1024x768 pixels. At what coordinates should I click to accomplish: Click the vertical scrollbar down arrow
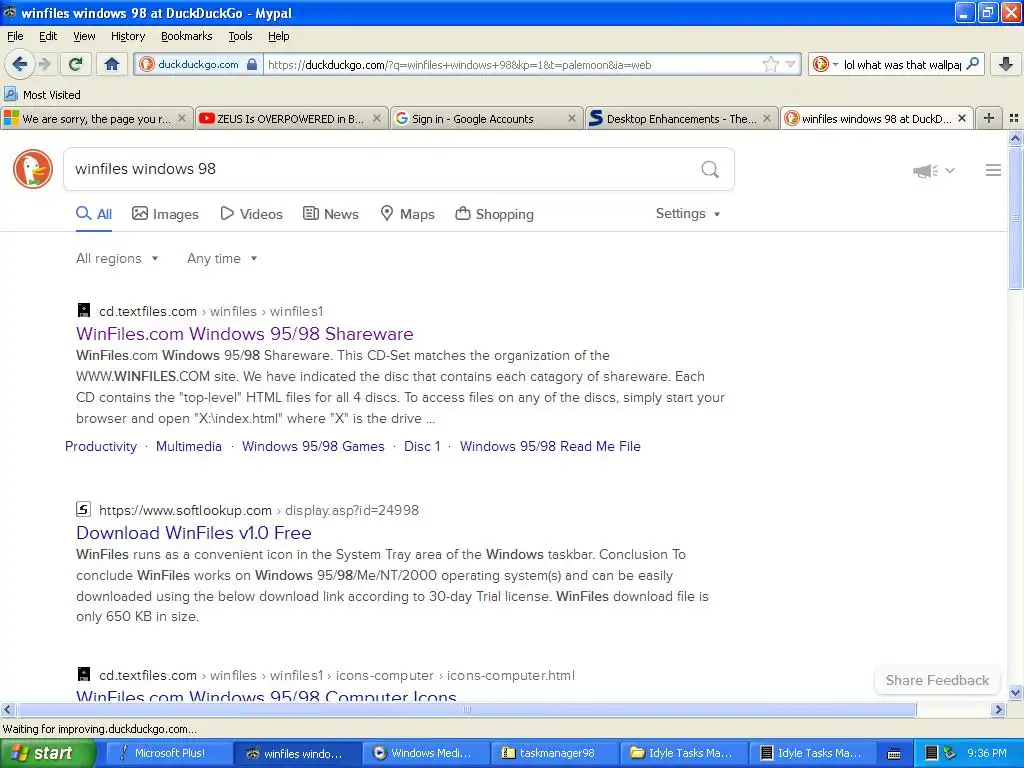click(x=1015, y=693)
